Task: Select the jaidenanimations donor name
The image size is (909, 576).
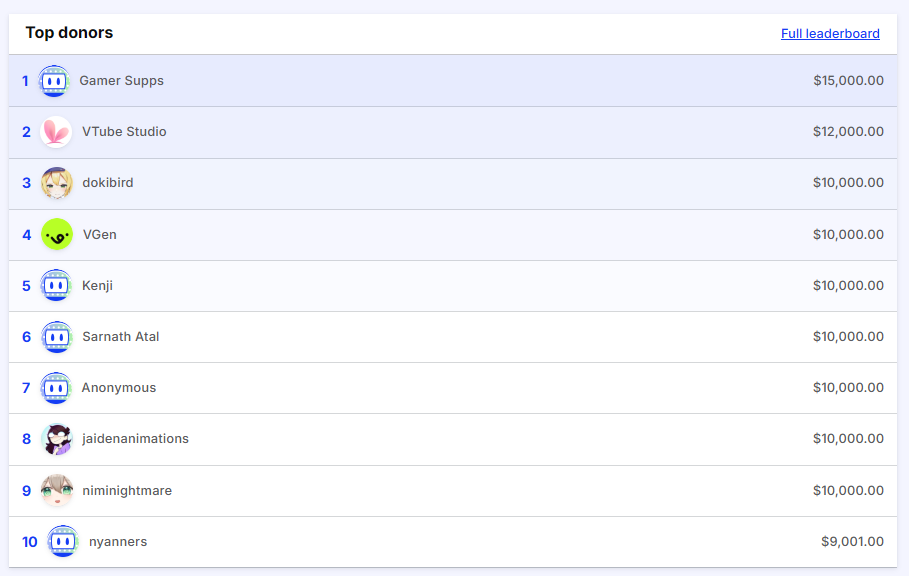Action: [x=136, y=439]
